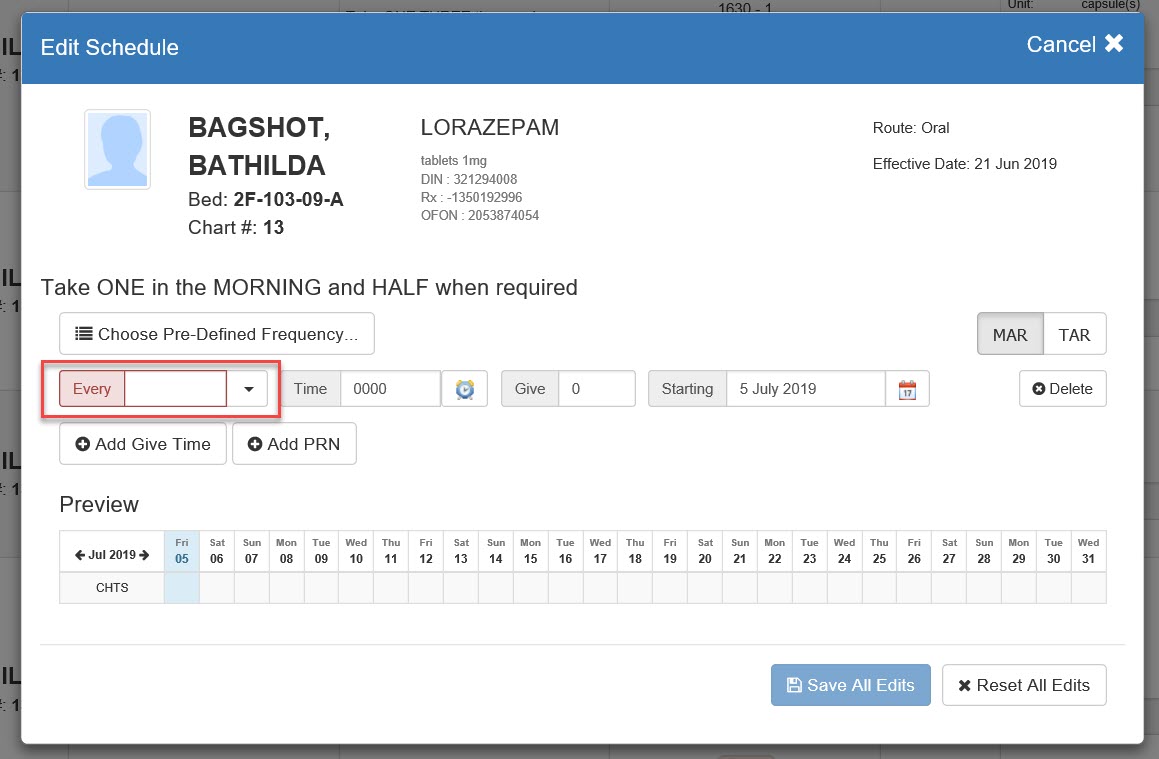Cancel and close Edit Schedule dialog
This screenshot has height=759, width=1159.
1074,45
